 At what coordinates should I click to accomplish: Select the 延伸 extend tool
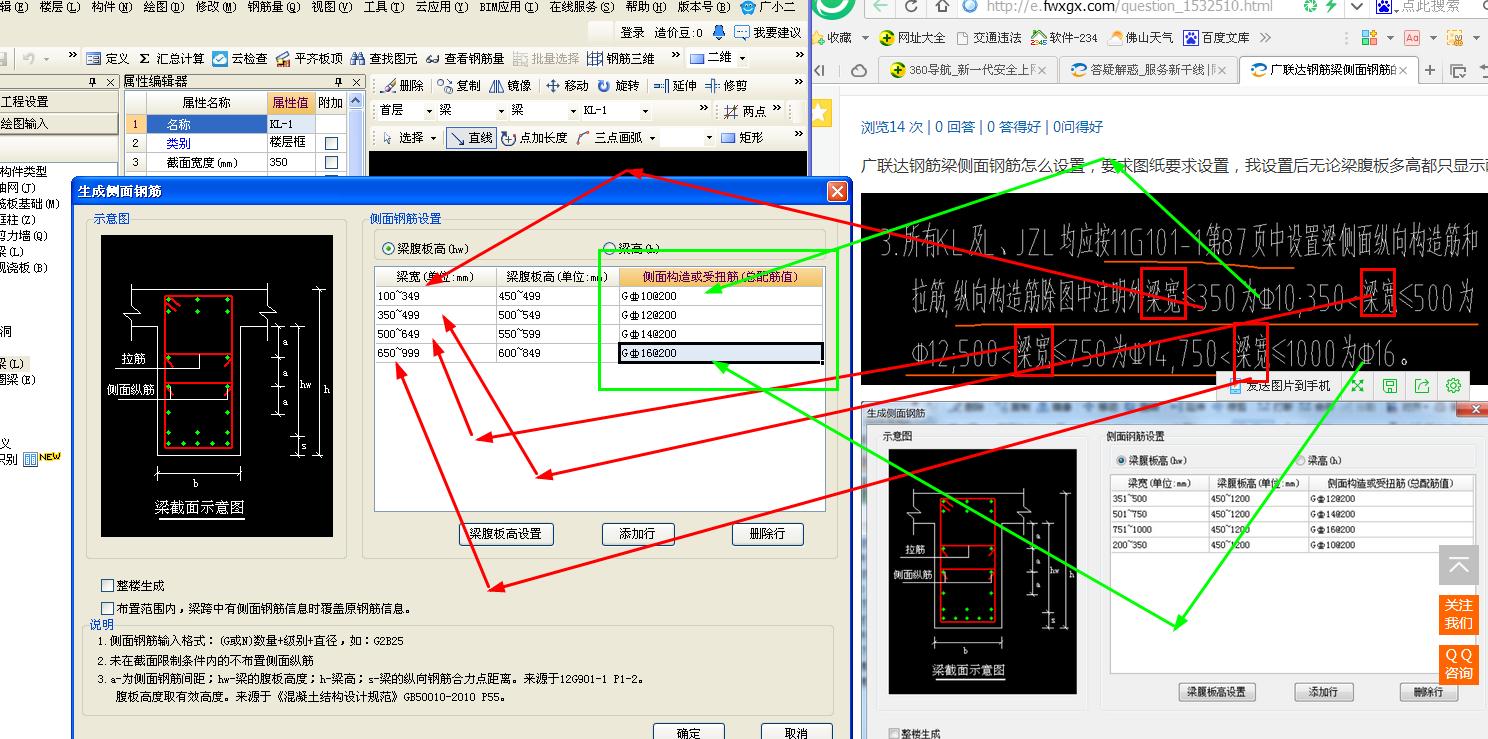pyautogui.click(x=674, y=86)
